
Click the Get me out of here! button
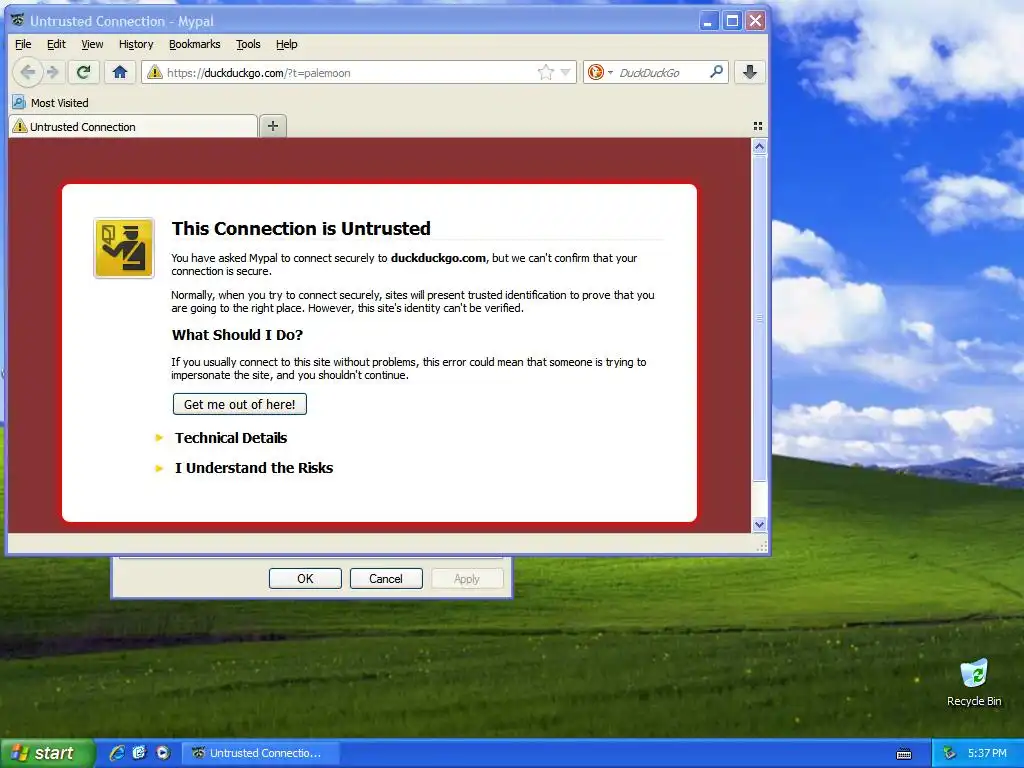pos(240,404)
